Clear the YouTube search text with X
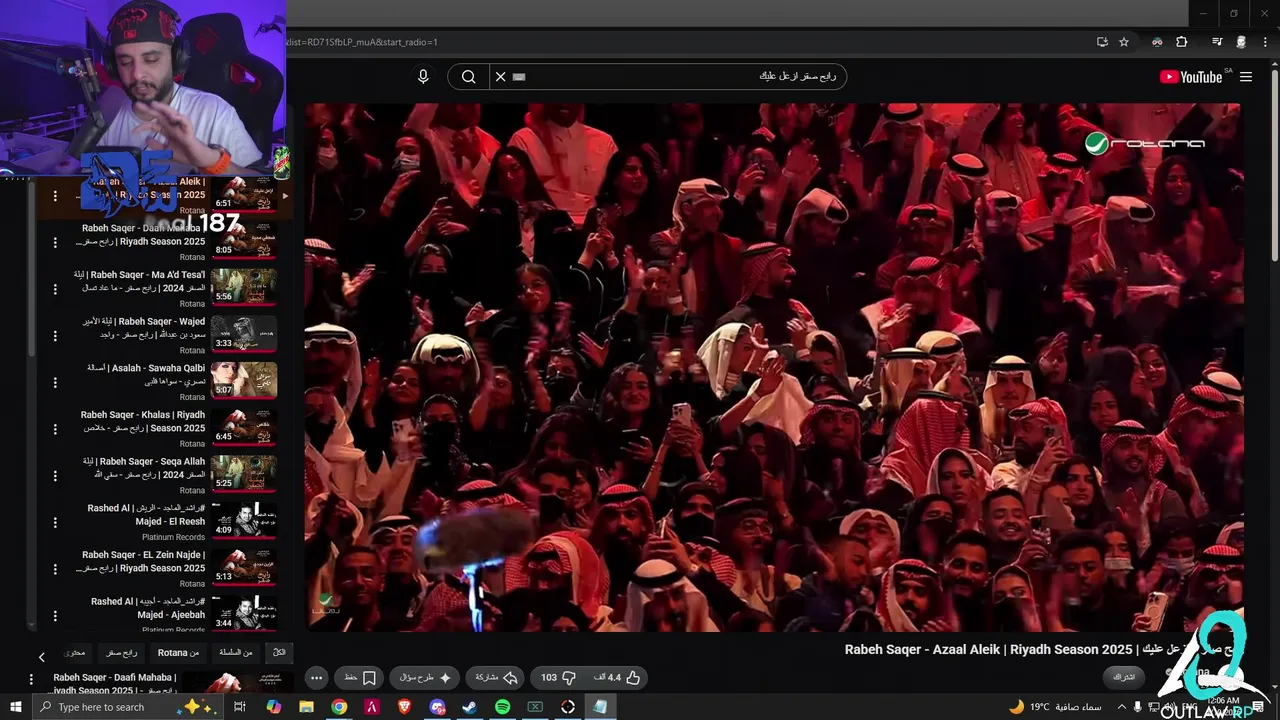The height and width of the screenshot is (720, 1280). [500, 77]
